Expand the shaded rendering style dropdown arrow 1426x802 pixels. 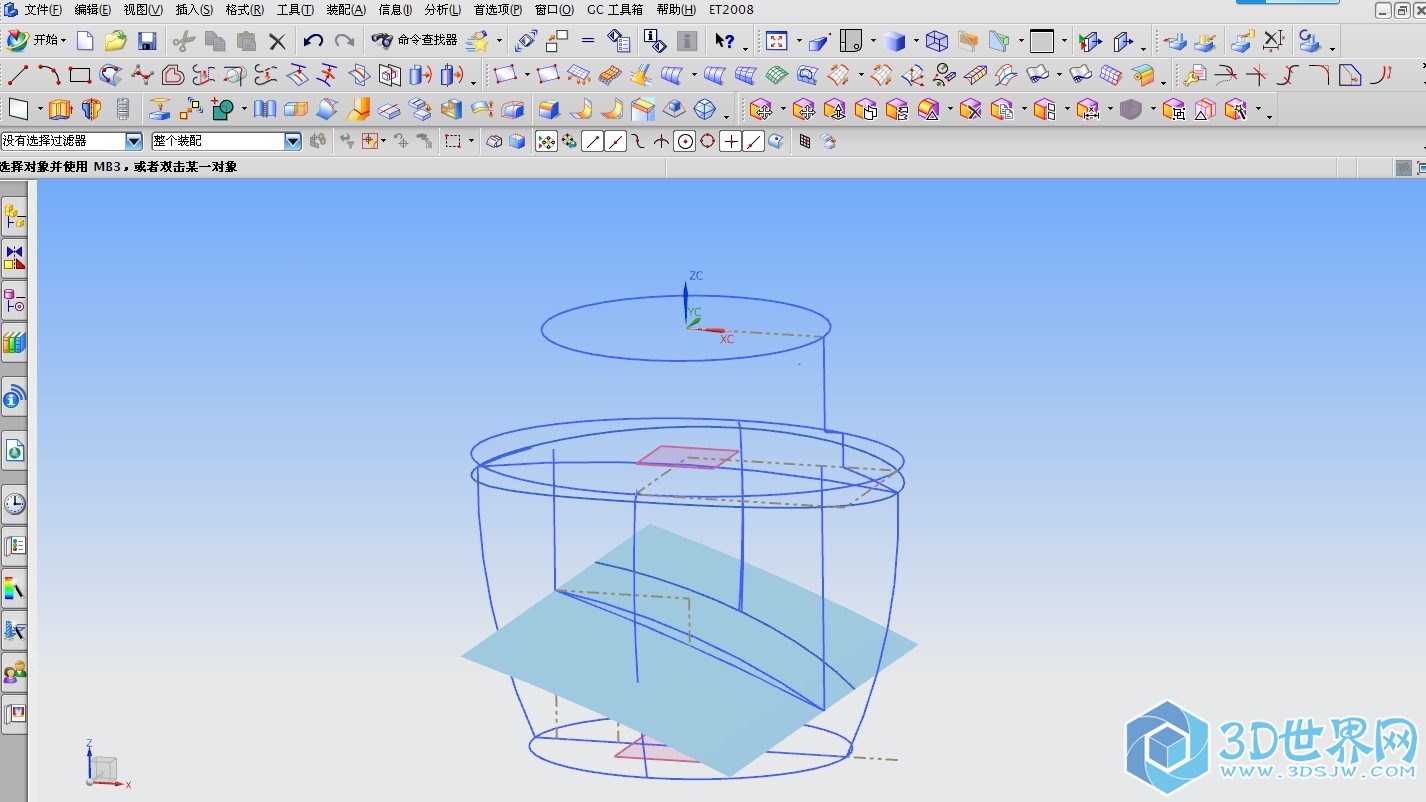915,41
